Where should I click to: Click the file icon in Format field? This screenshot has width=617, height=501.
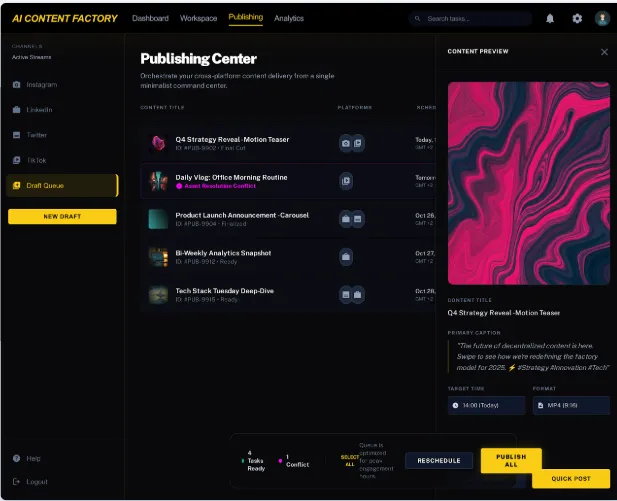(x=540, y=405)
